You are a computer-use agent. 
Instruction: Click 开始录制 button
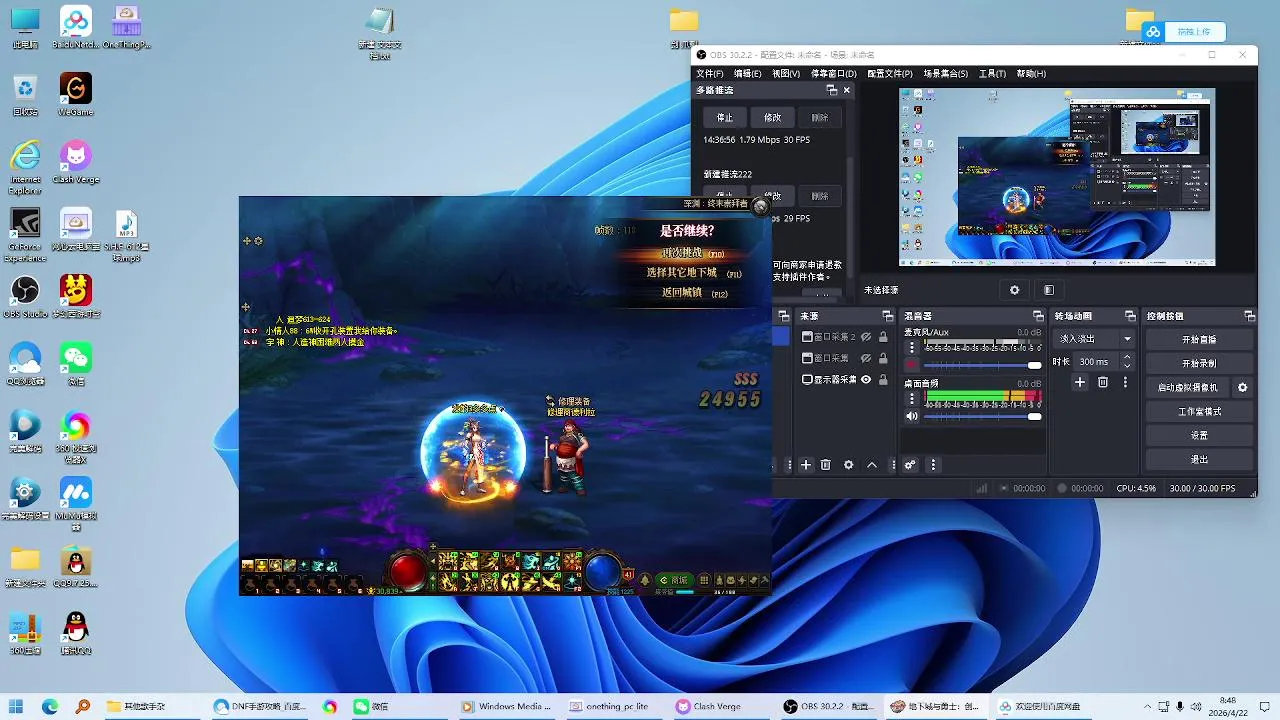[1199, 364]
